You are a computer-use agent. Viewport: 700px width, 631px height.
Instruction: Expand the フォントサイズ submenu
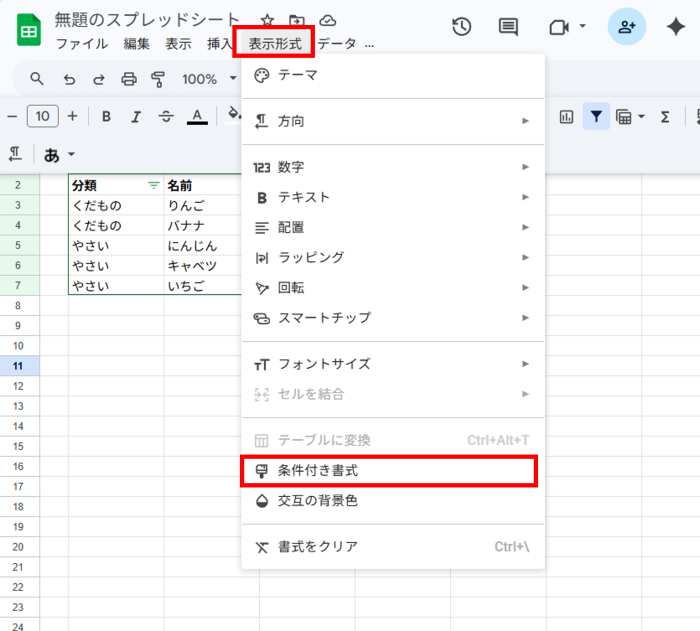coord(392,364)
